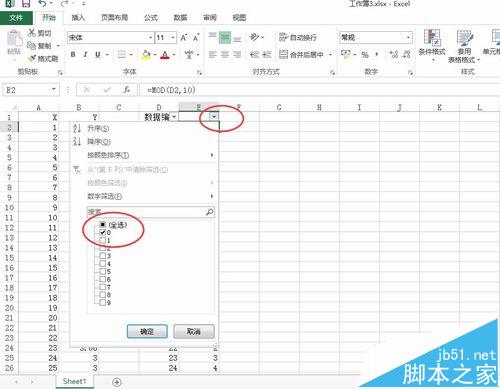Screen dimensions: 500x389
Task: Check the filter value 6
Action: click(103, 279)
